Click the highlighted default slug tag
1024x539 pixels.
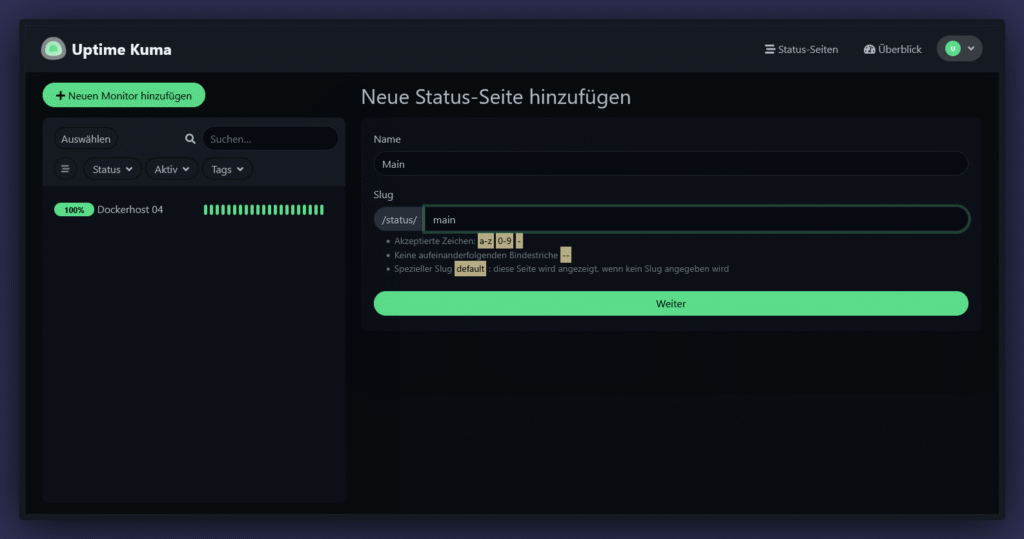tap(470, 269)
